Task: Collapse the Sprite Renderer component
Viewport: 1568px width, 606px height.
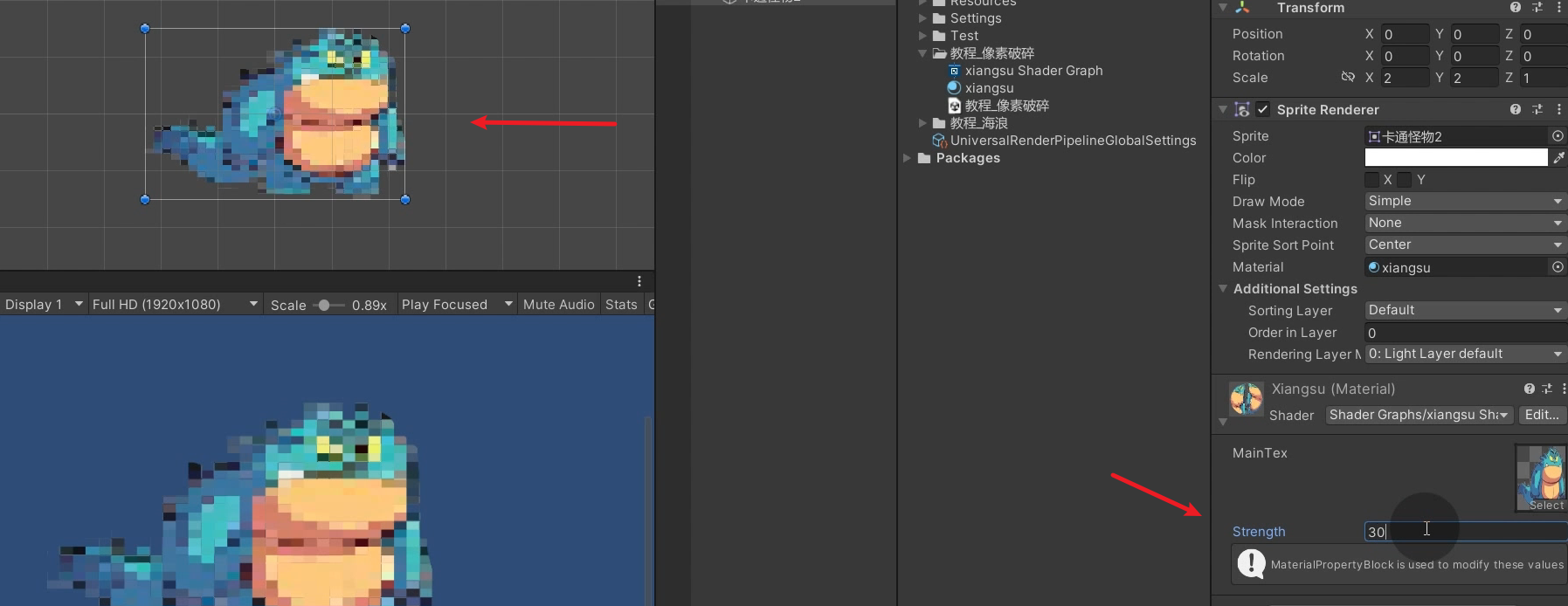Action: point(1223,109)
